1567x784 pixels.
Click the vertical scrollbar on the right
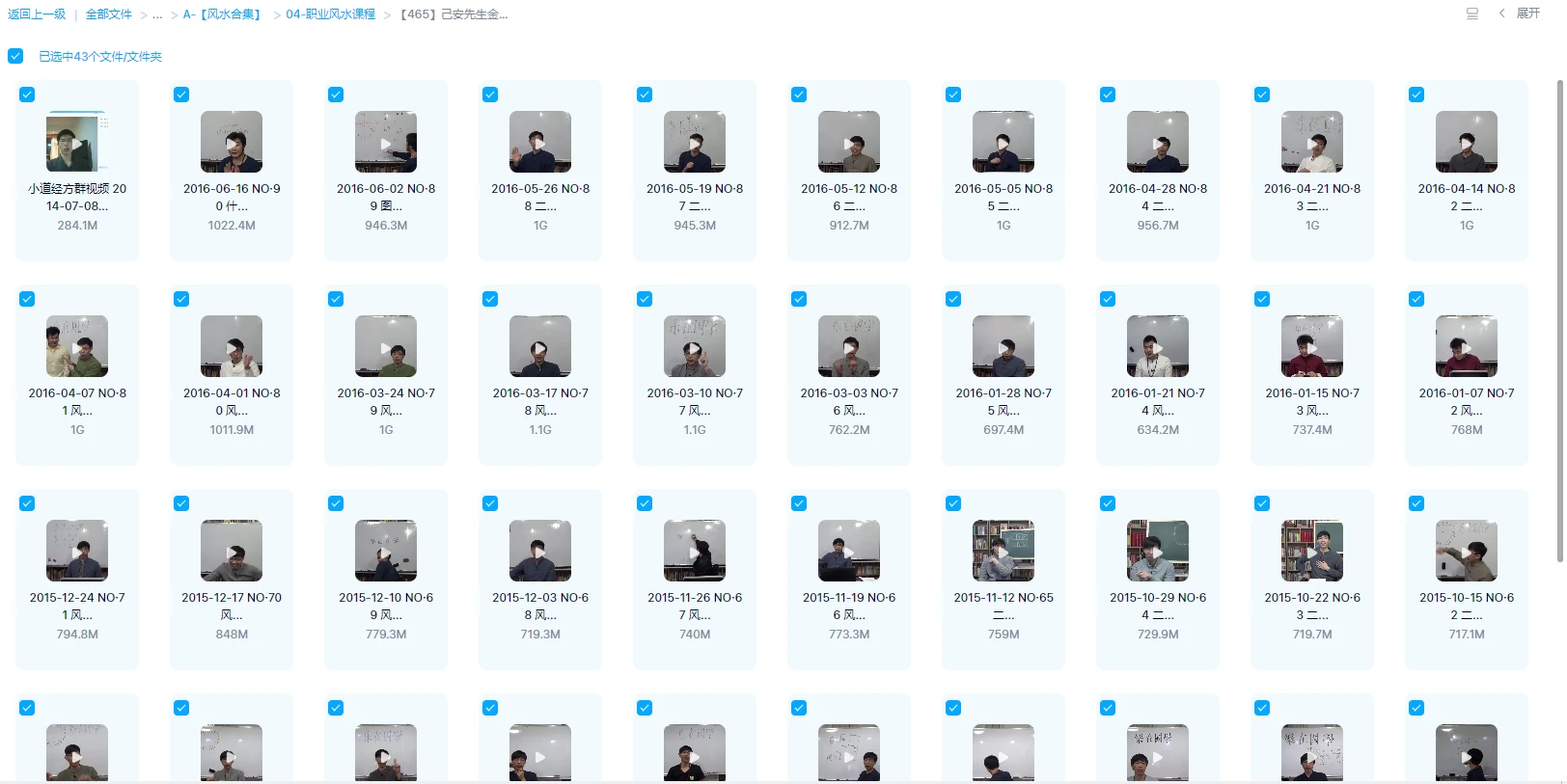point(1559,318)
